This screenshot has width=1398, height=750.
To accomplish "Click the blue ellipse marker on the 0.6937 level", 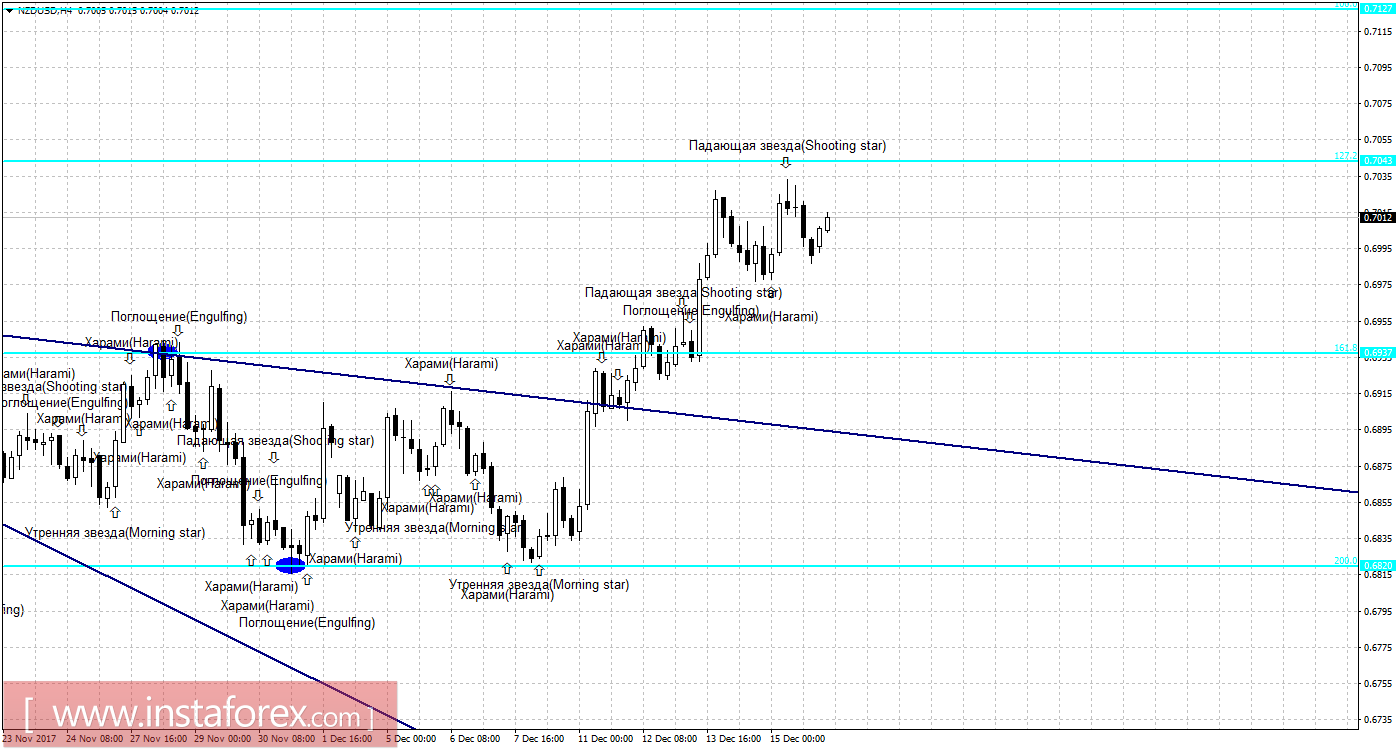I will click(x=163, y=351).
